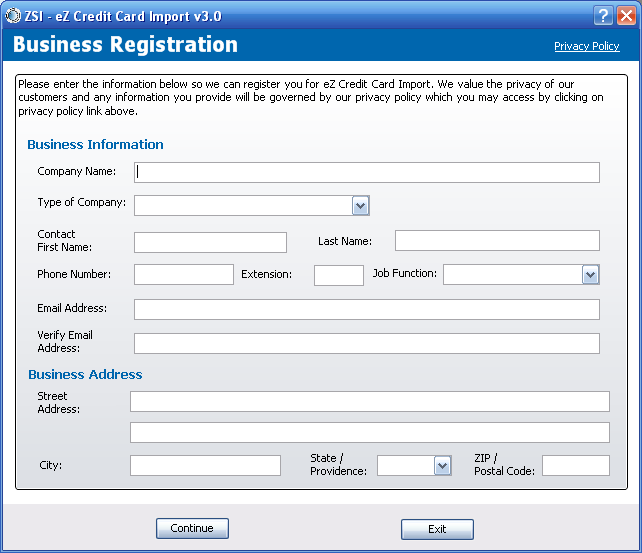Screen dimensions: 642x553
Task: Expand the State / Providence dropdown
Action: [x=442, y=465]
